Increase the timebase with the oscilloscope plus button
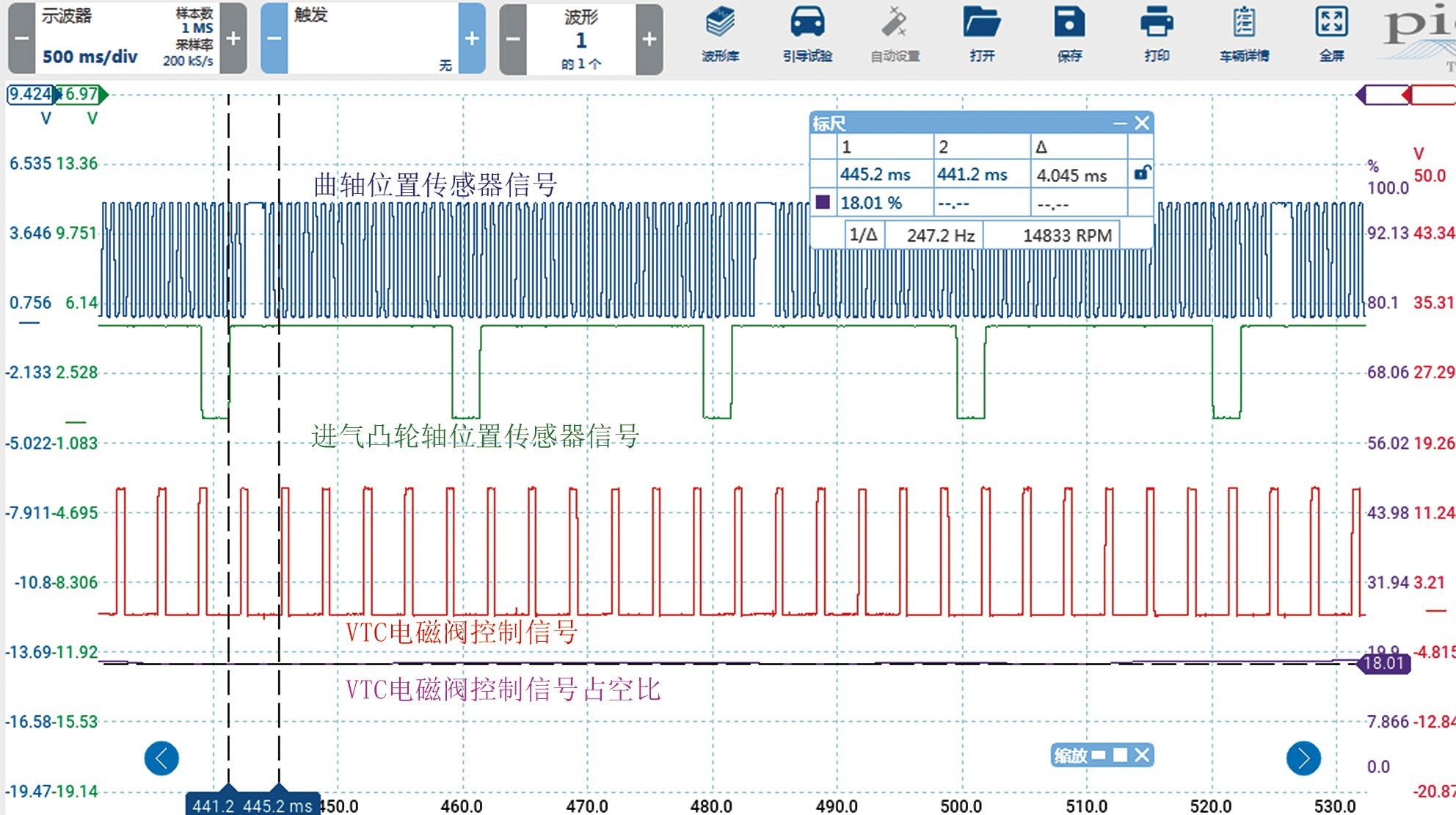The image size is (1456, 815). tap(233, 38)
